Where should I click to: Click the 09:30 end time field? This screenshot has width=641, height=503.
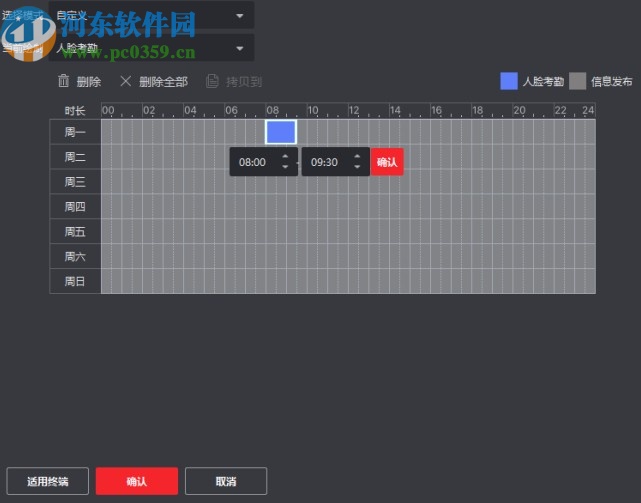coord(336,162)
